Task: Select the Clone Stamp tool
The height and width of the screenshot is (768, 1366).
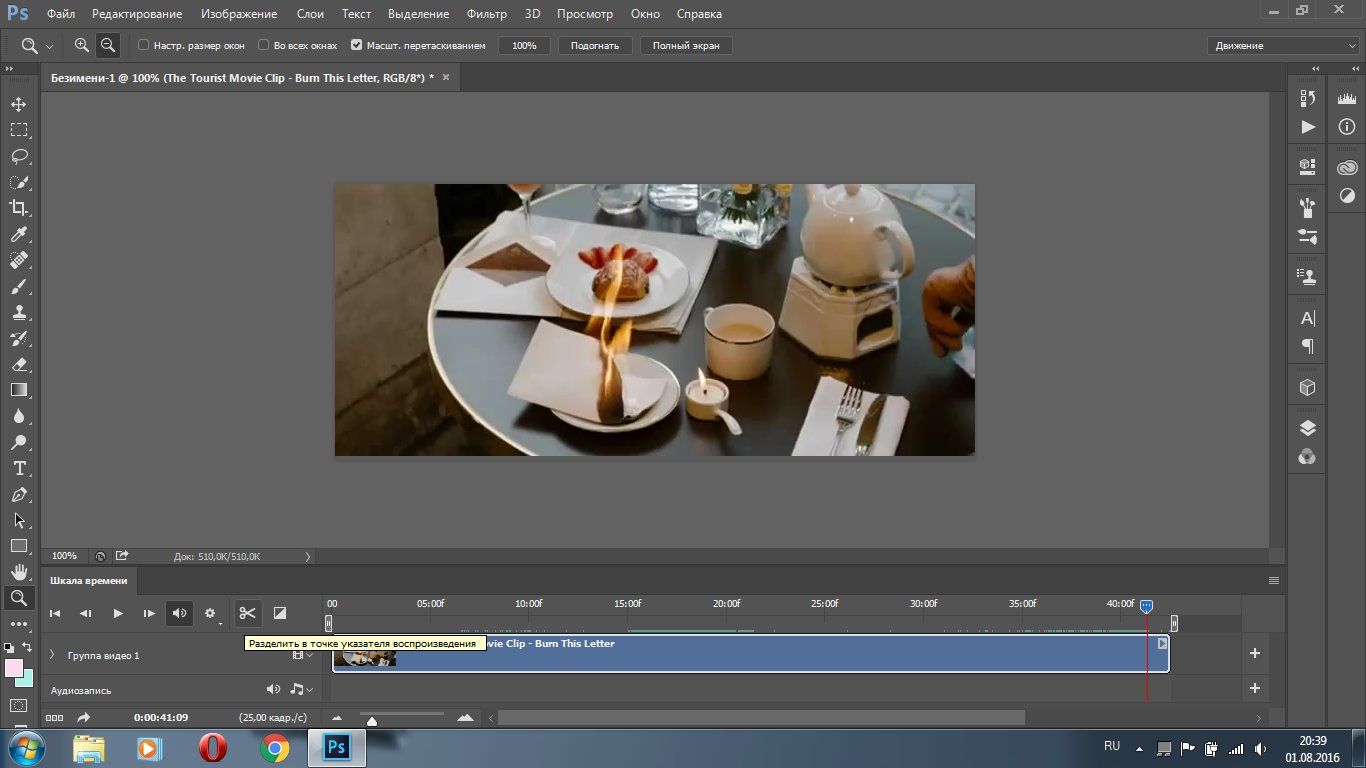Action: pyautogui.click(x=19, y=312)
